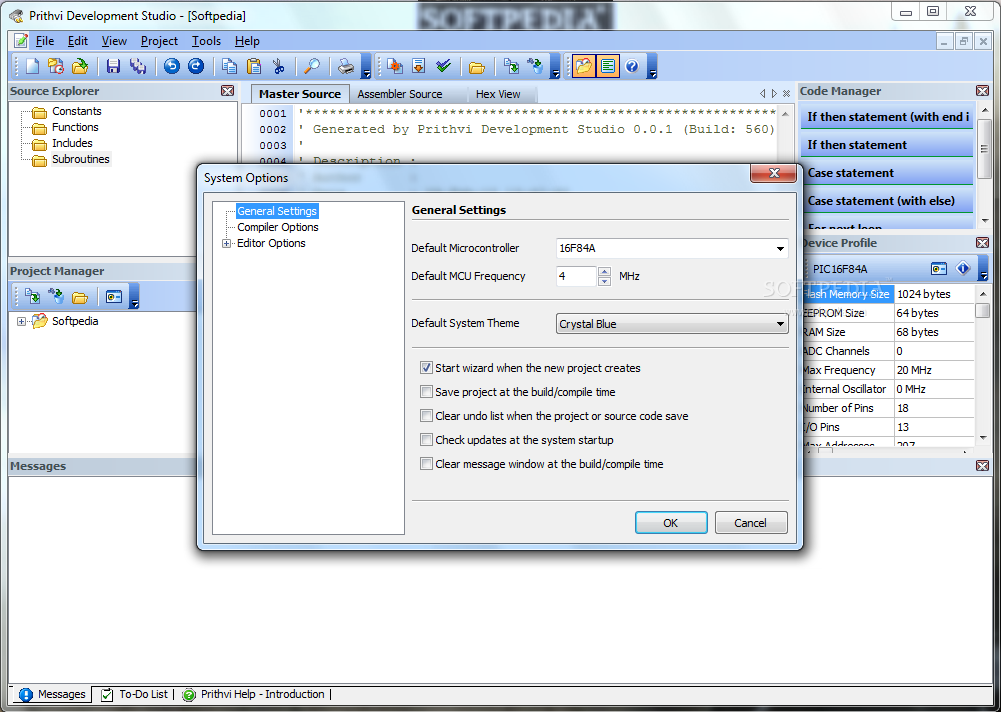
Task: Switch to the Assembler Source tab
Action: 400,95
